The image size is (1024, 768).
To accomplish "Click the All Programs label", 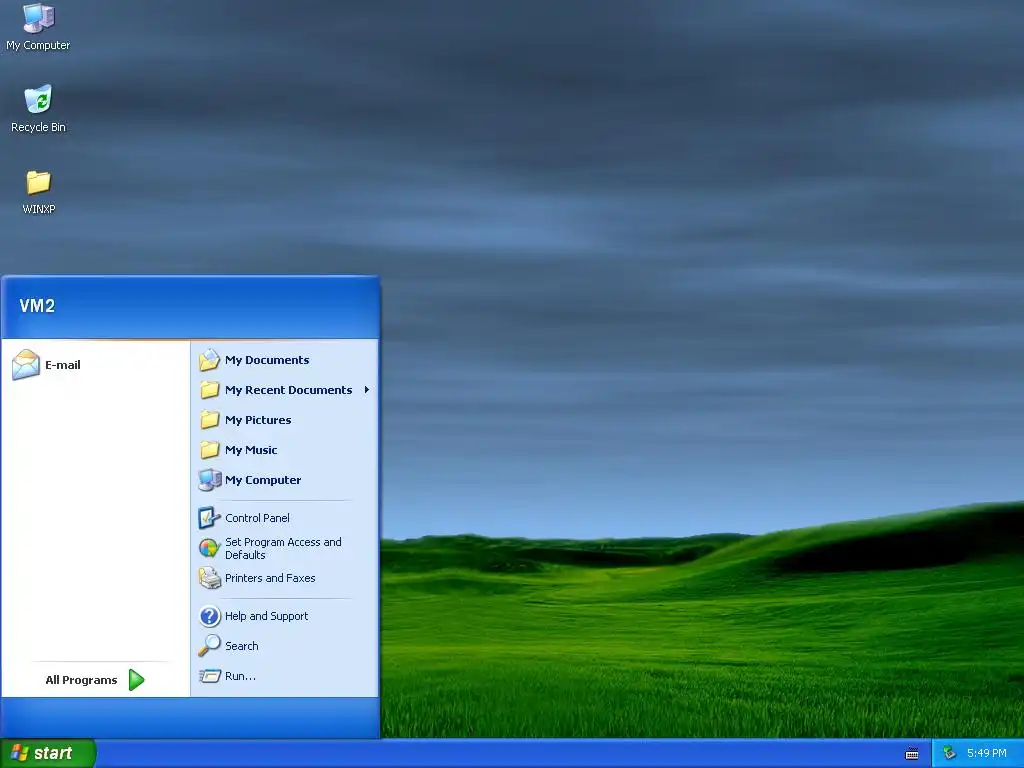I will (81, 680).
